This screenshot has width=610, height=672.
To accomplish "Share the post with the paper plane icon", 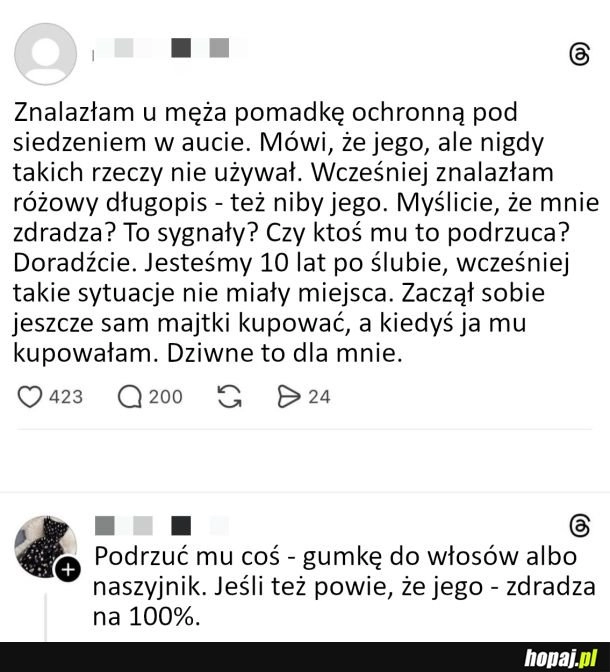I will 288,397.
